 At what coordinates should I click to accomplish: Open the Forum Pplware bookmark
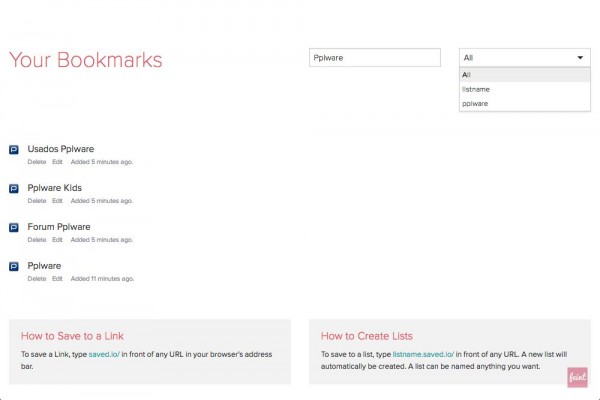(x=59, y=227)
